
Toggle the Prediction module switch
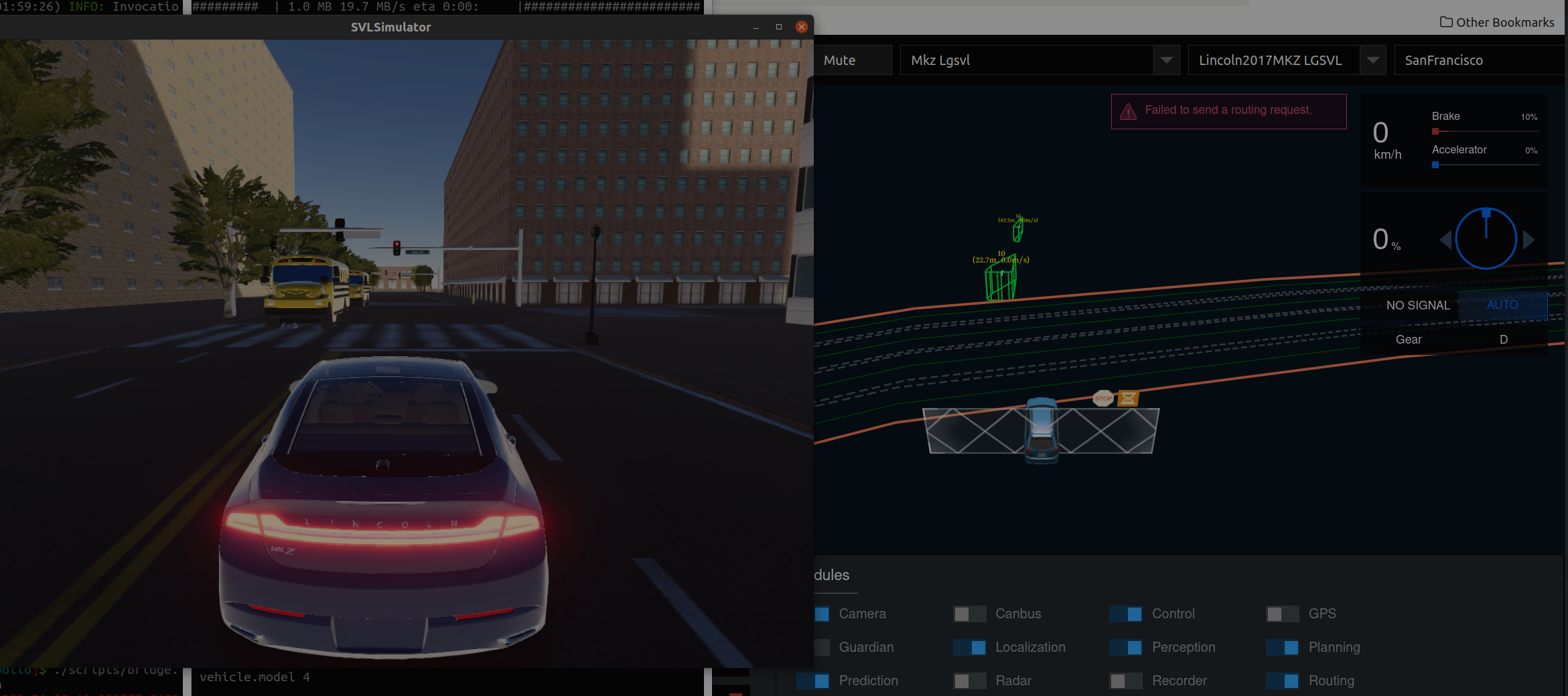(813, 681)
